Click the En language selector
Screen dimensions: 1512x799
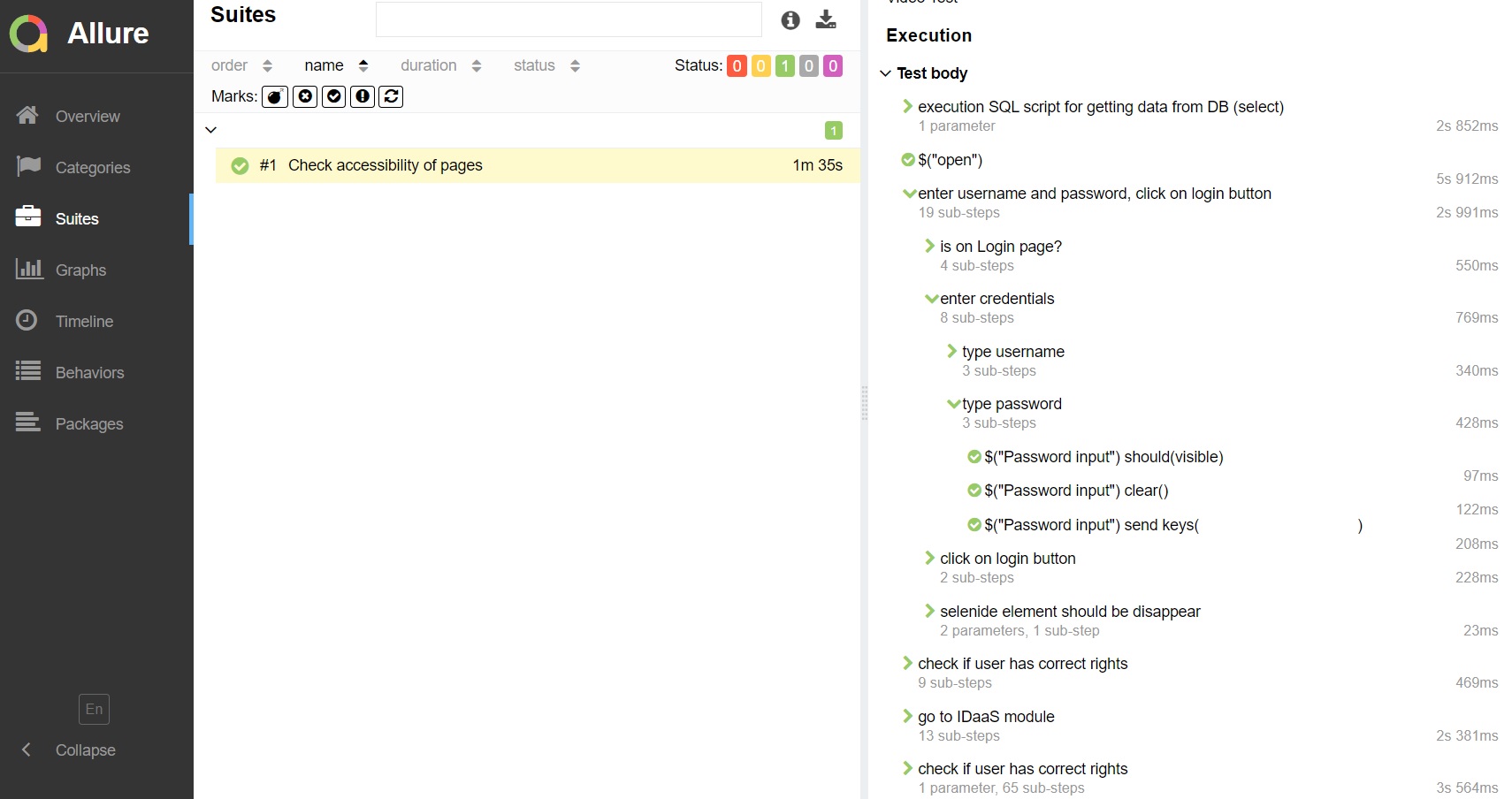pyautogui.click(x=93, y=709)
